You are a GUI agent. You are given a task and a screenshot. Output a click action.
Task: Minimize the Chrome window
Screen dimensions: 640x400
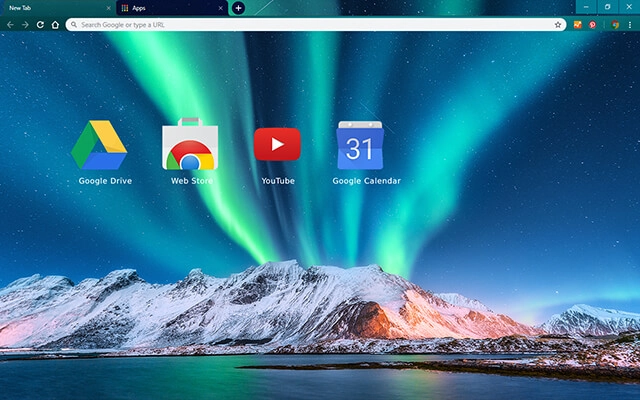point(586,7)
